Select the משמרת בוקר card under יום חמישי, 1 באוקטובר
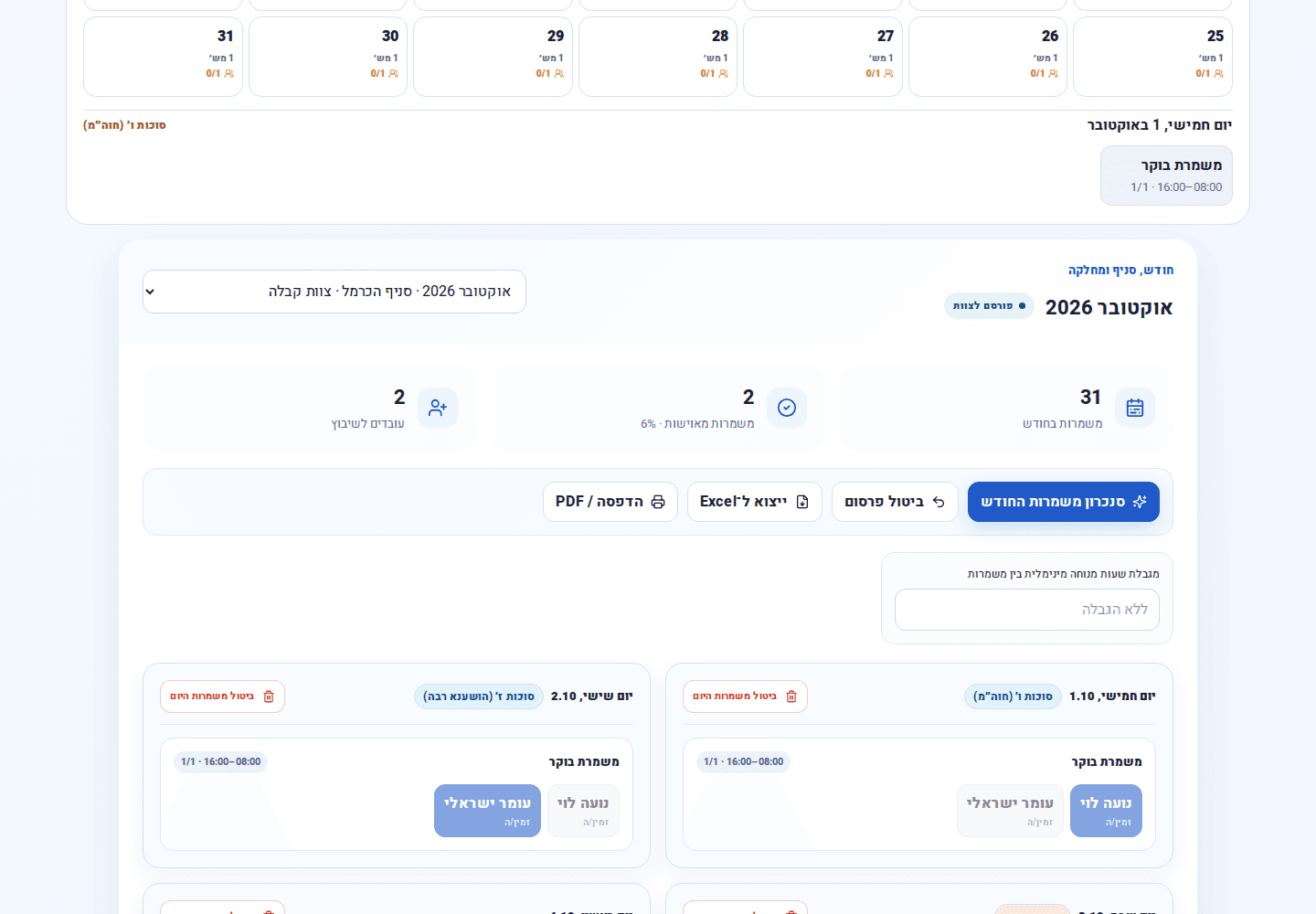The image size is (1316, 914). [x=1166, y=175]
